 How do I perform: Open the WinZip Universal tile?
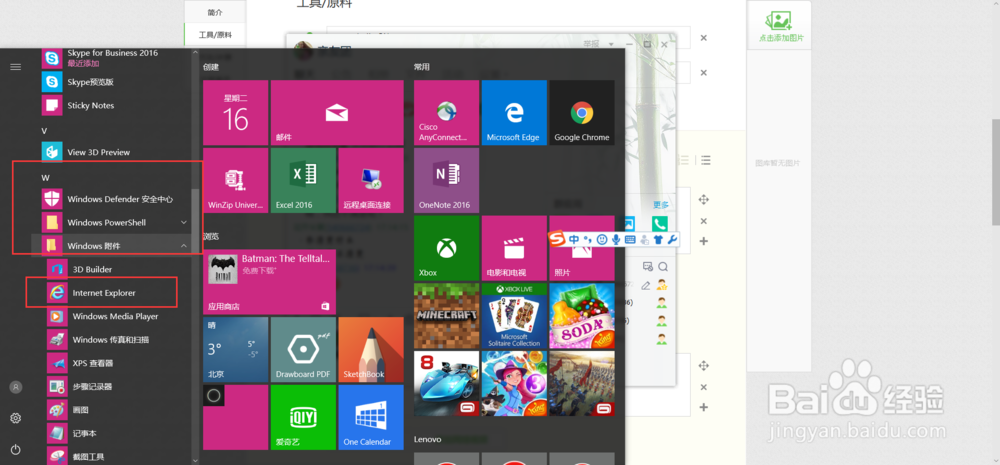point(235,181)
